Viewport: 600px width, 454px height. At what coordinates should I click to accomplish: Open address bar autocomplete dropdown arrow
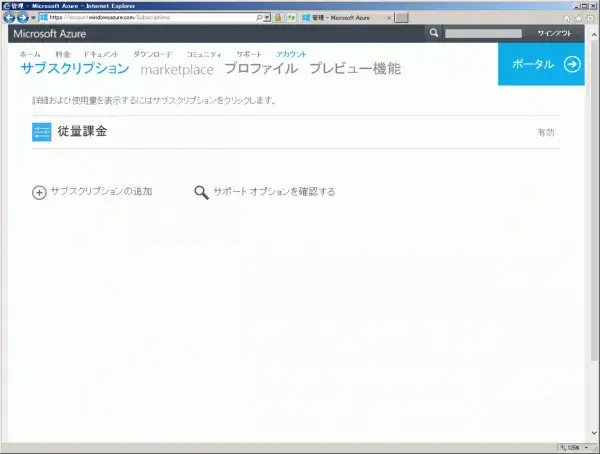(x=267, y=18)
